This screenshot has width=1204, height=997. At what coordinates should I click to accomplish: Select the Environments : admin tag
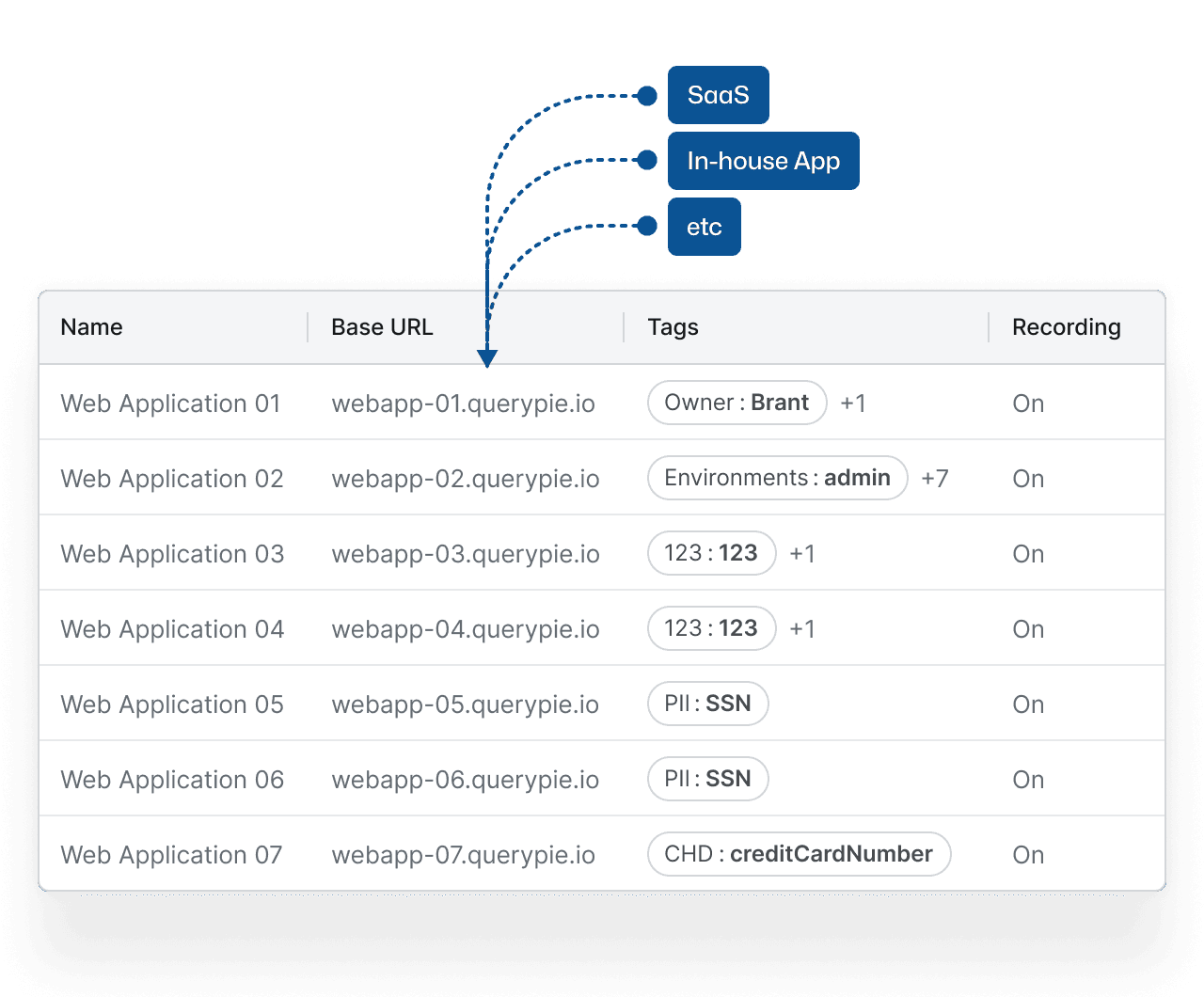point(777,478)
